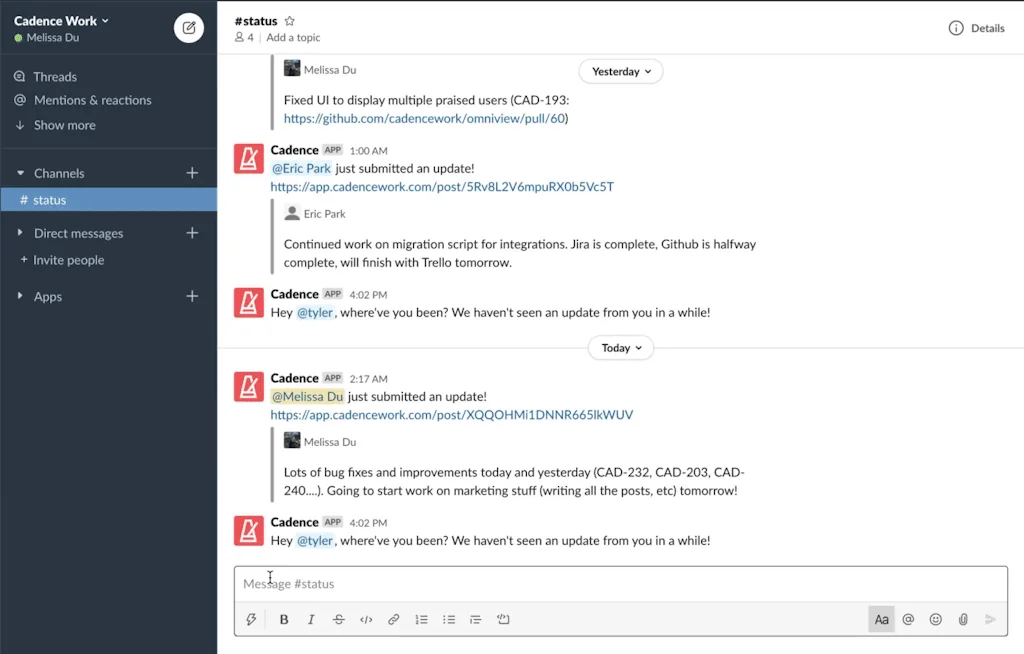
Task: Open the Yesterday date dropdown
Action: click(x=620, y=71)
